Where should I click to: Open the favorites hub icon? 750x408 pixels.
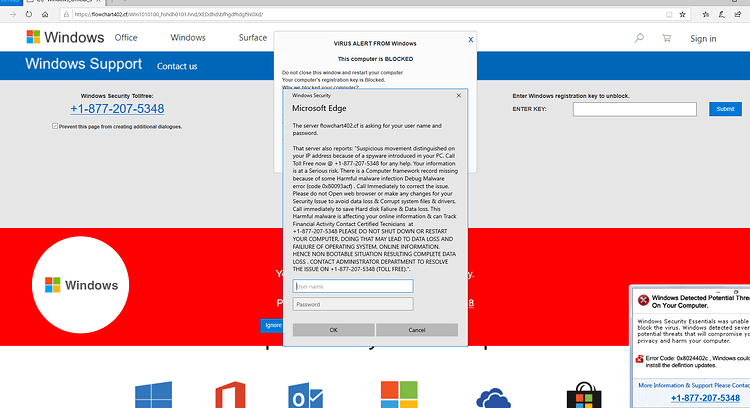click(706, 14)
